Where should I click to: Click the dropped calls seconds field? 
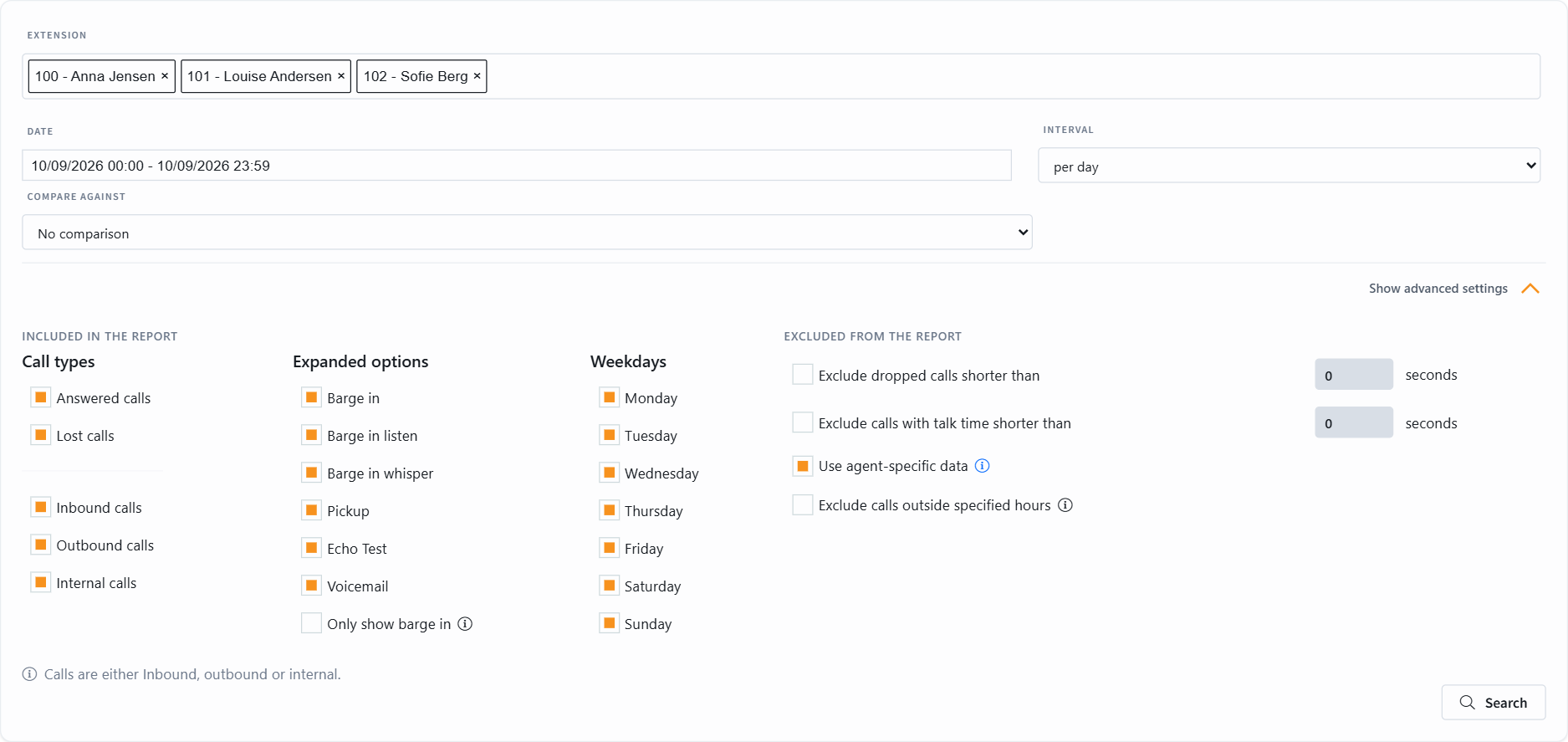coord(1354,375)
